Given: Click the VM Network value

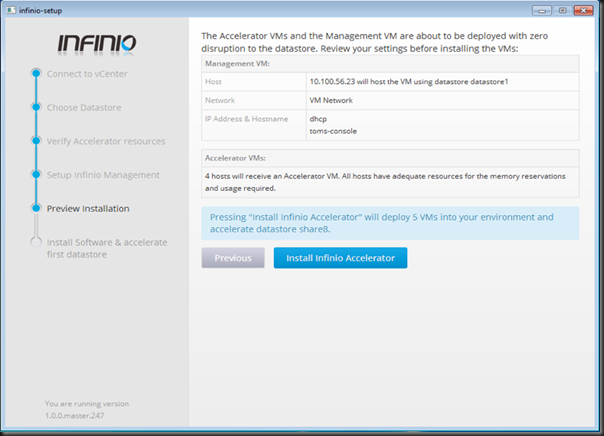Looking at the screenshot, I should click(331, 100).
